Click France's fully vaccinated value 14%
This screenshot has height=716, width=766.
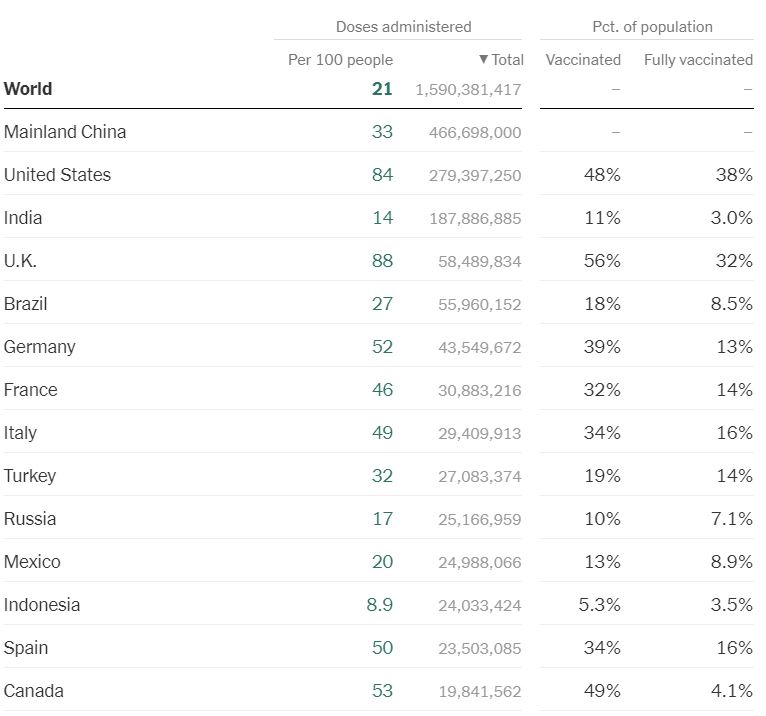click(734, 390)
